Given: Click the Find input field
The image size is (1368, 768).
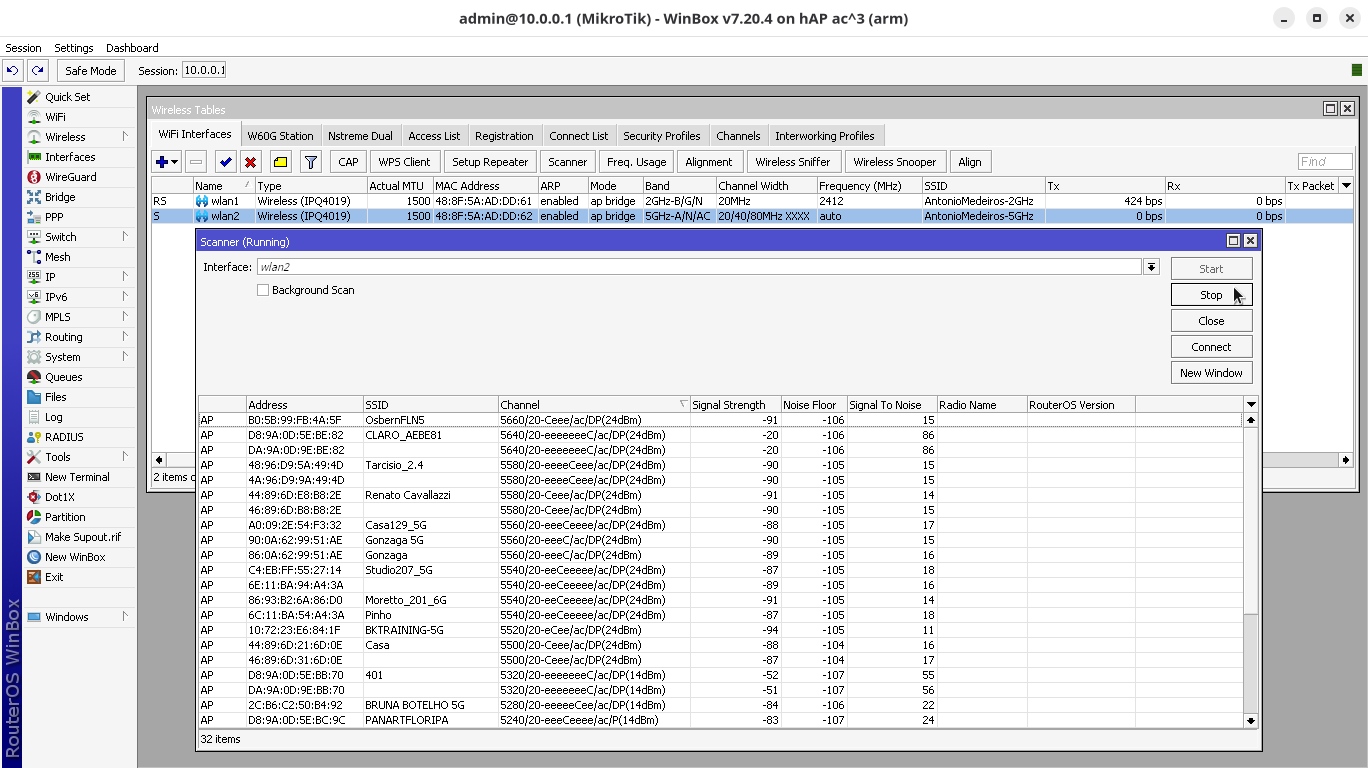Looking at the screenshot, I should pyautogui.click(x=1324, y=162).
